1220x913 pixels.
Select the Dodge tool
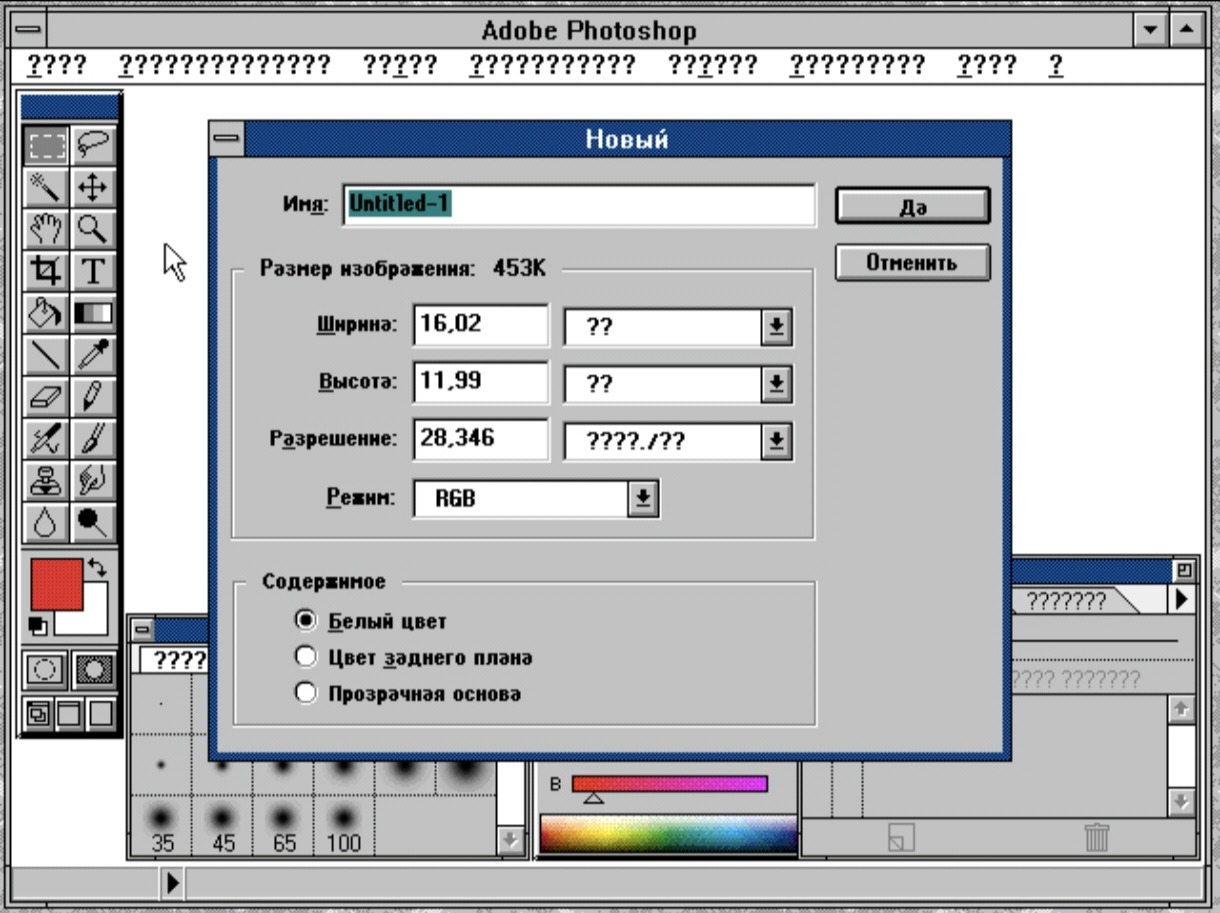tap(93, 522)
